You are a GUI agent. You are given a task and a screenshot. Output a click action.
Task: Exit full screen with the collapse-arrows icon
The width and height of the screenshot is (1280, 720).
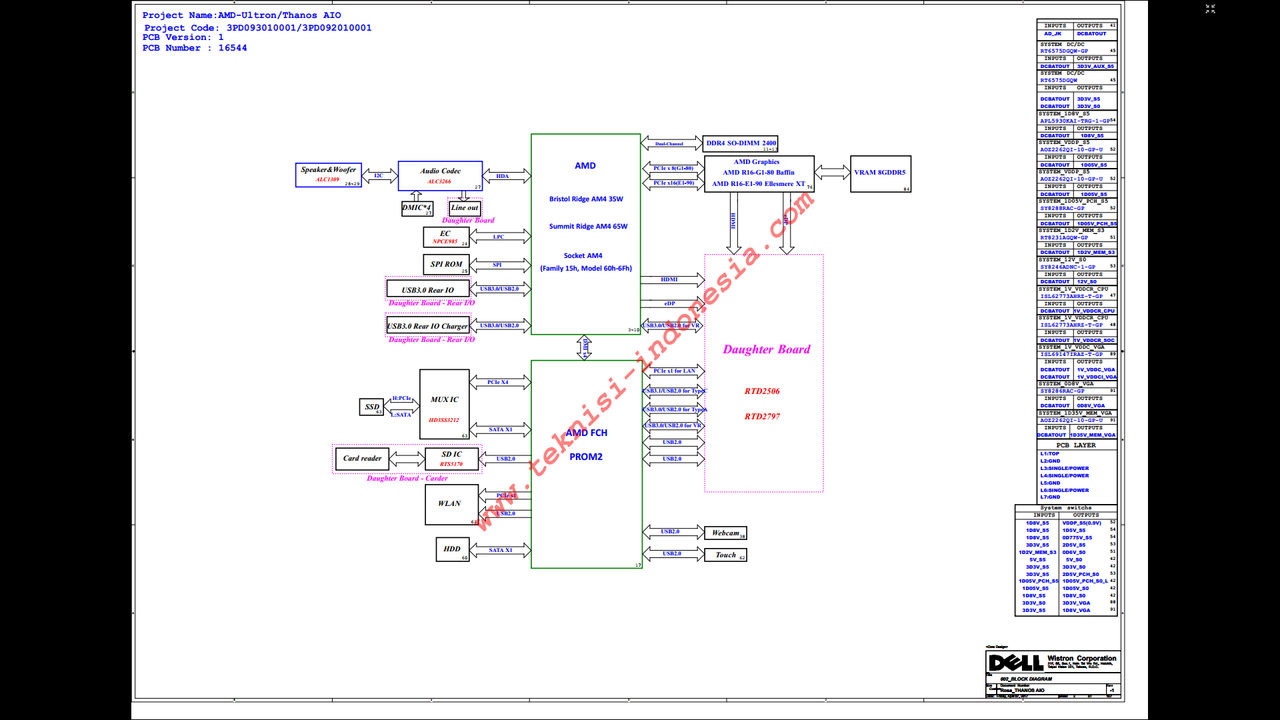[x=1210, y=9]
